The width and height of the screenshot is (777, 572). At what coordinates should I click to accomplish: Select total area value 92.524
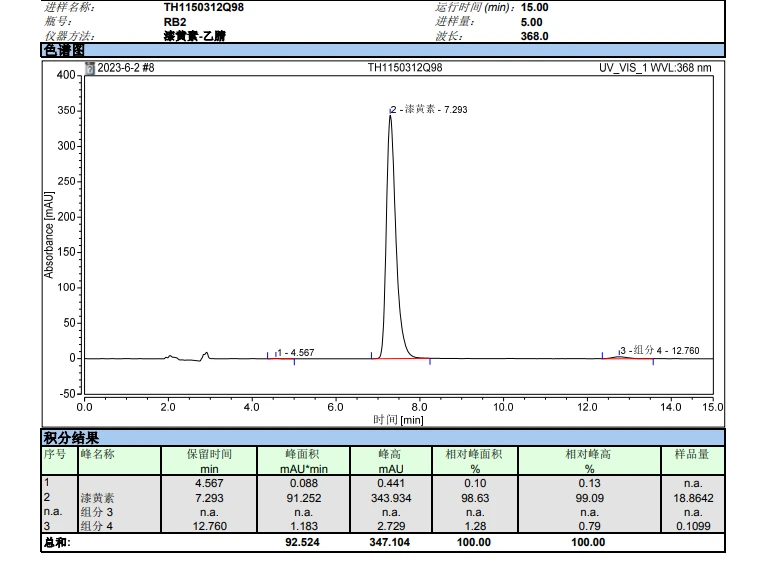[302, 542]
